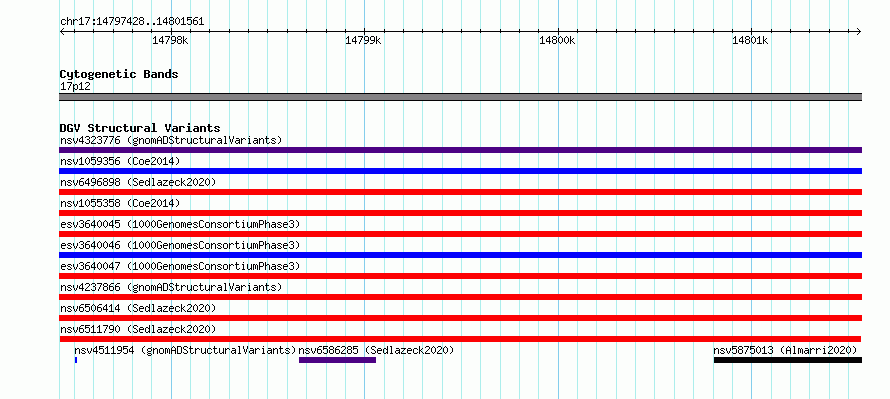Click the right arrow of the ruler
This screenshot has height=399, width=890.
click(859, 31)
